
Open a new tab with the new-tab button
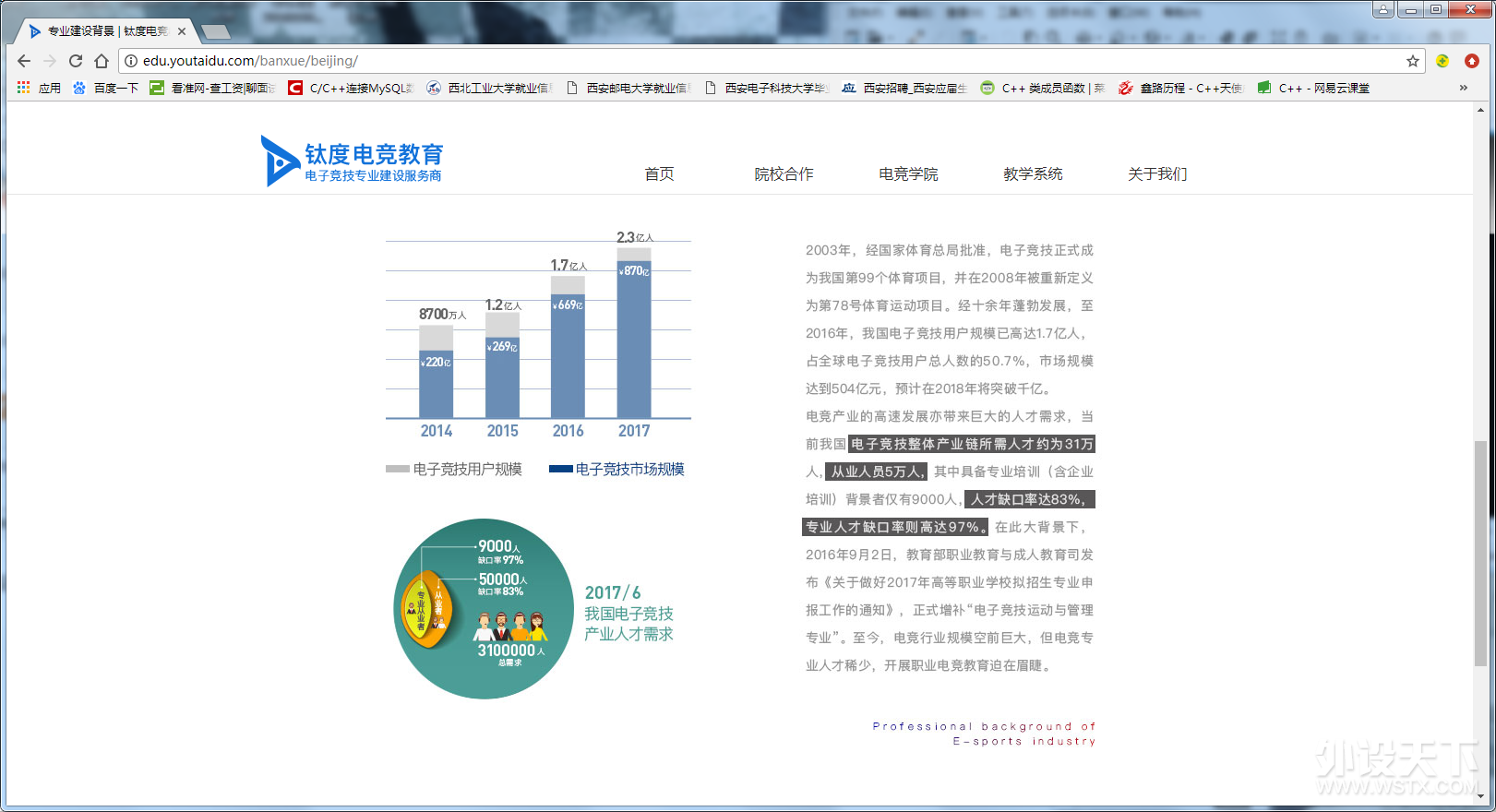216,32
